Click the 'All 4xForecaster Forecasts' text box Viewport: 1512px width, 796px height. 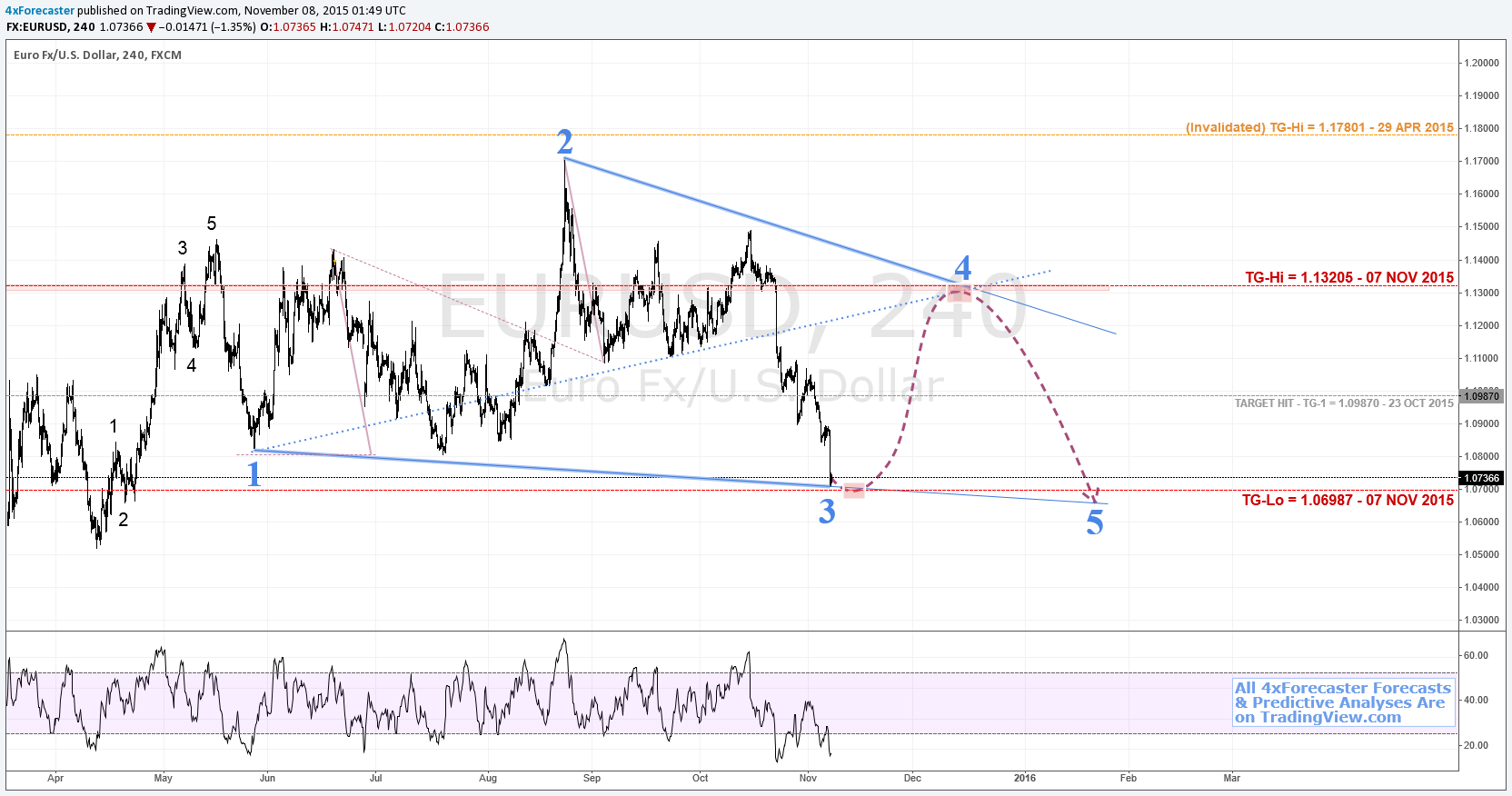tap(1343, 702)
